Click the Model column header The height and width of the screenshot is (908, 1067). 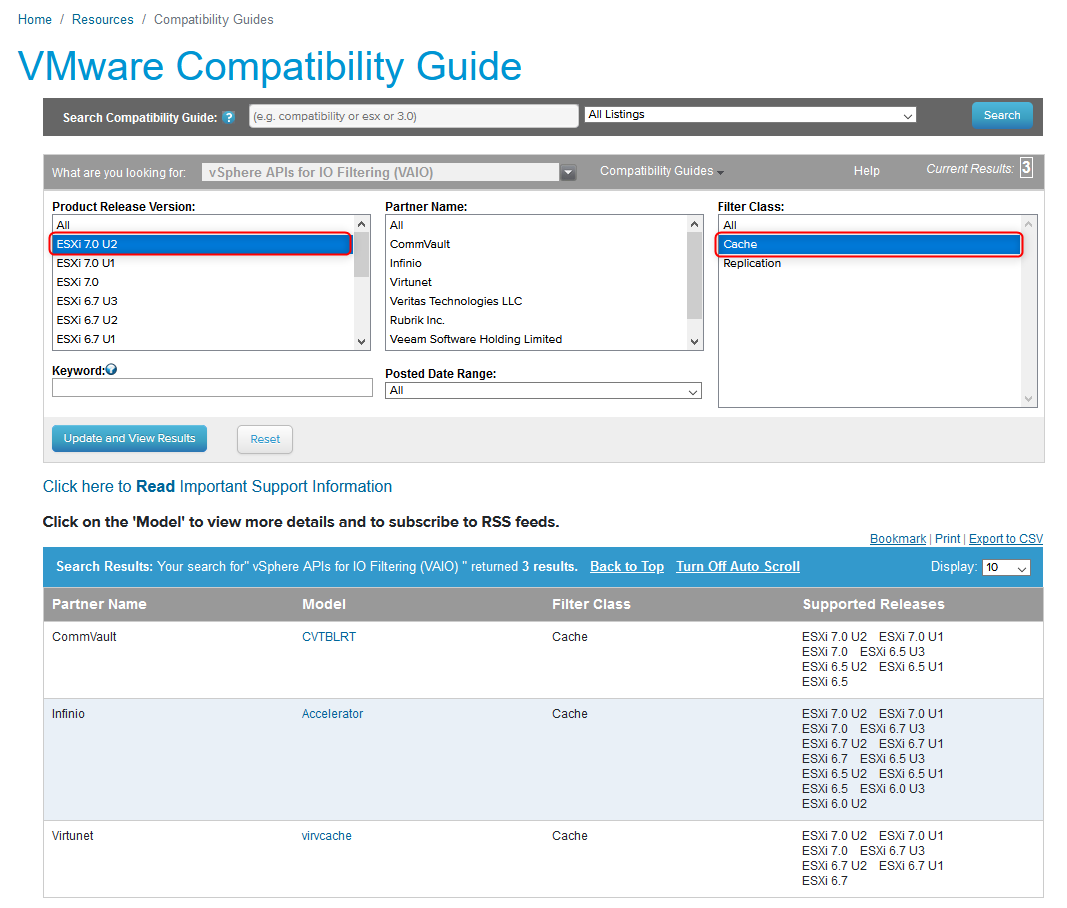click(x=324, y=604)
